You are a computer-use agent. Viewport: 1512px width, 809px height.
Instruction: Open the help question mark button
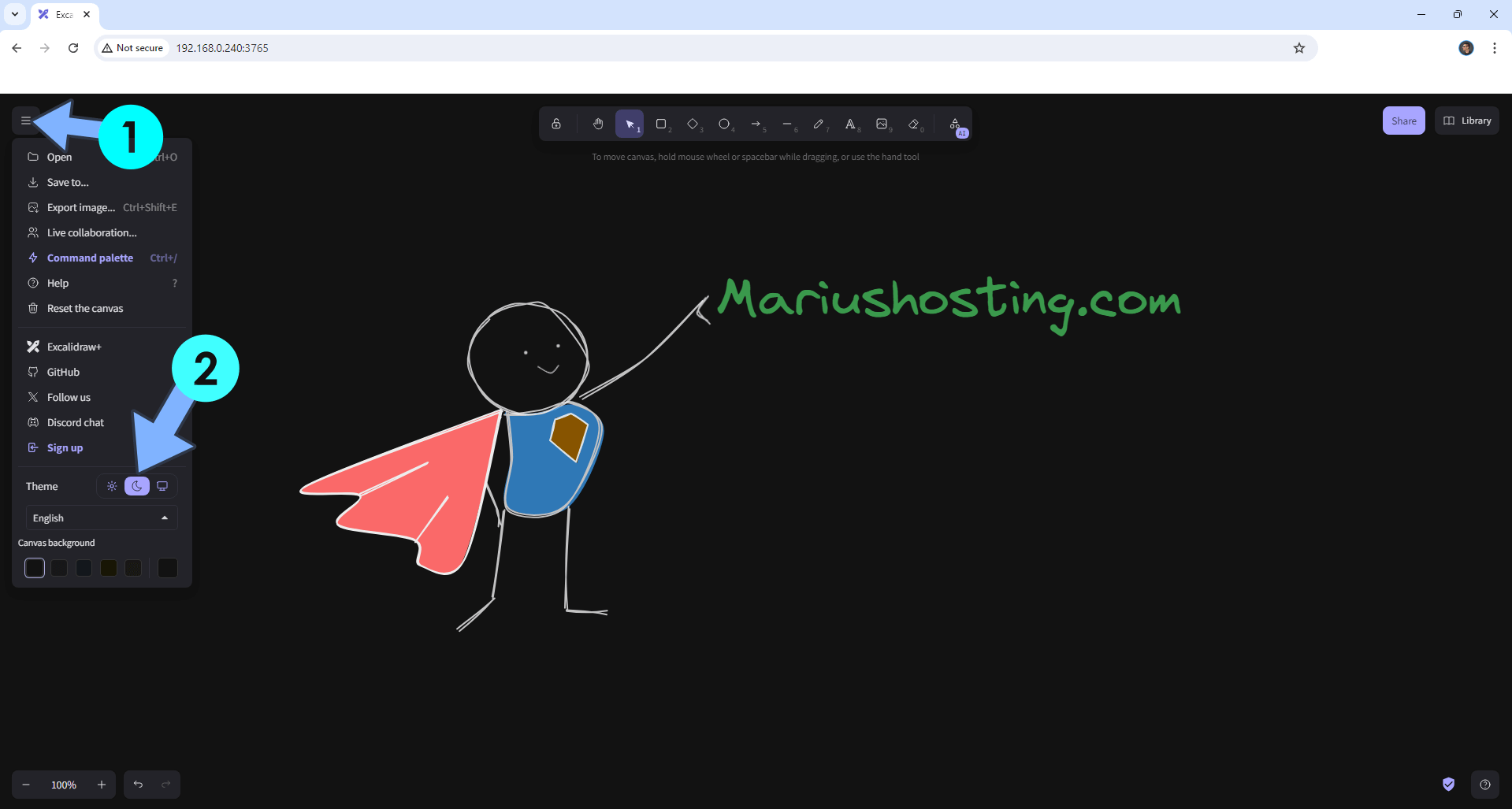coord(1485,785)
